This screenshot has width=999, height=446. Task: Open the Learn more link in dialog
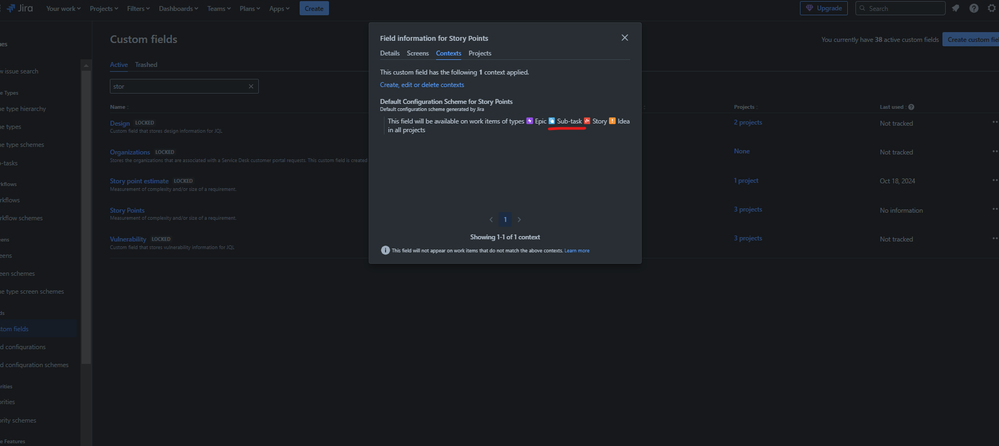pos(577,250)
